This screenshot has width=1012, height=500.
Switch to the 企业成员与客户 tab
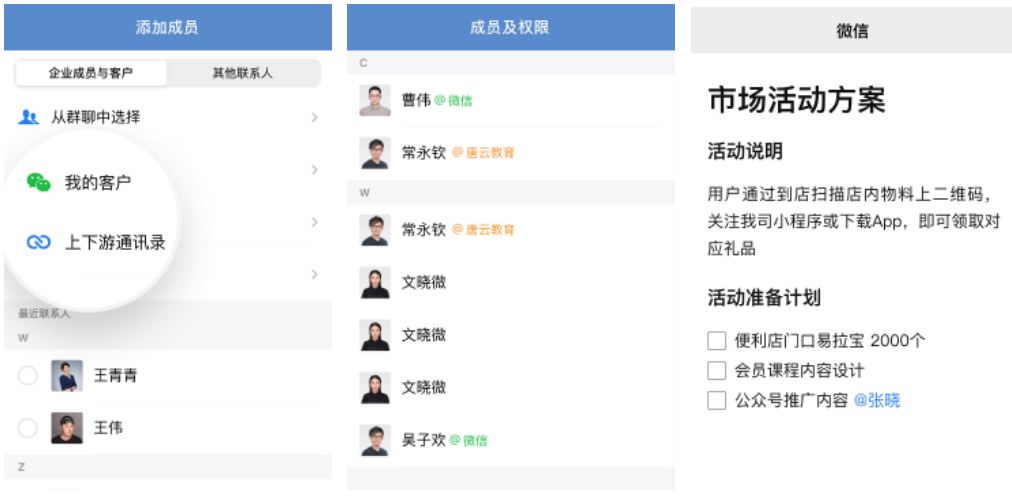pos(91,73)
